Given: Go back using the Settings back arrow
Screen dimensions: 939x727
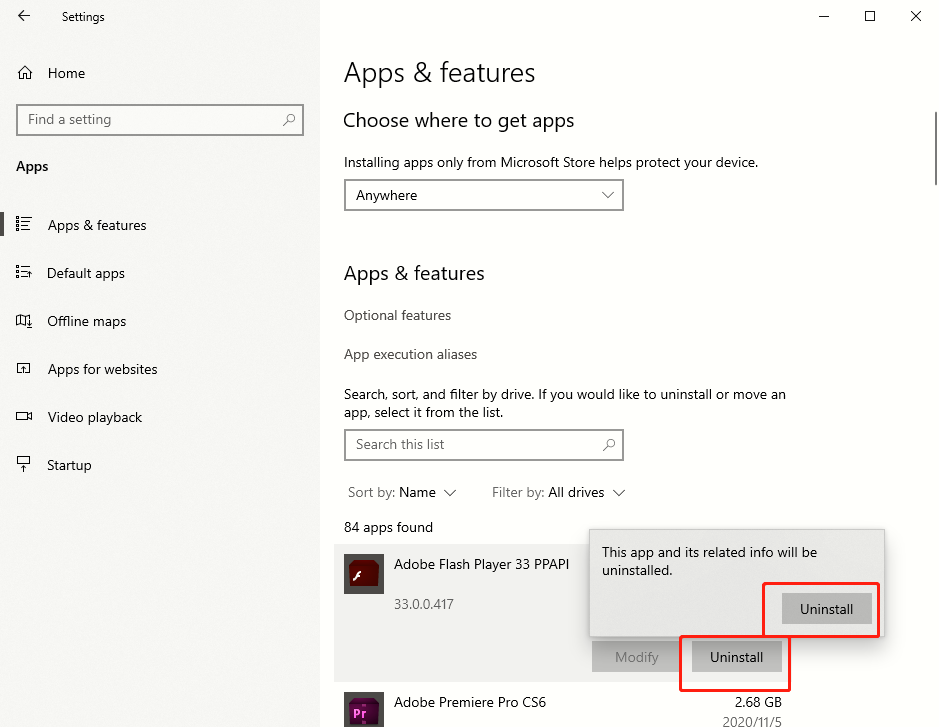Looking at the screenshot, I should coord(24,16).
